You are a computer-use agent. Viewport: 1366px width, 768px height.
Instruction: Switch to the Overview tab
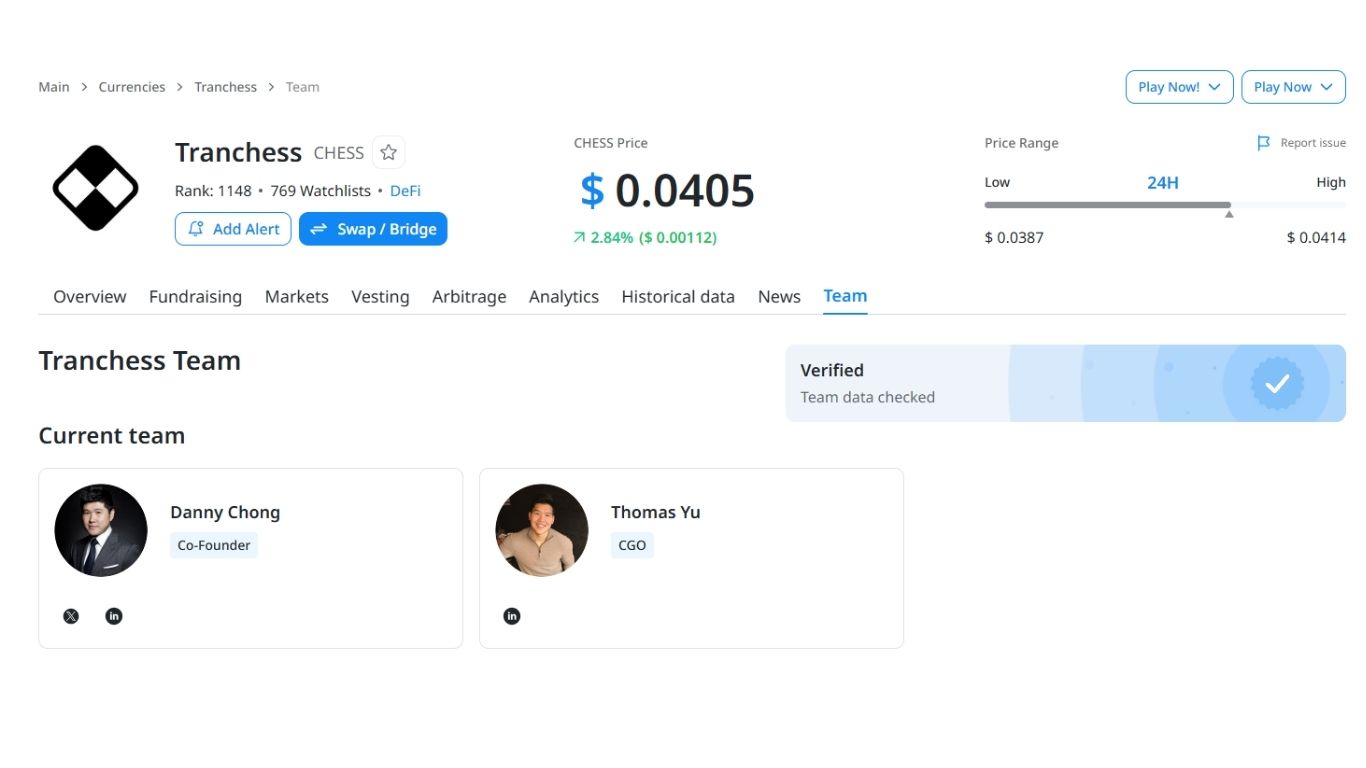90,297
